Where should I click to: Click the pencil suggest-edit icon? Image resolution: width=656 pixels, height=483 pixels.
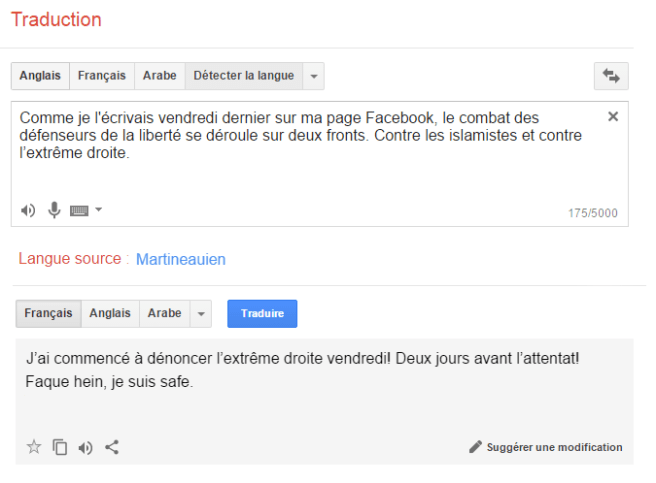[x=475, y=447]
